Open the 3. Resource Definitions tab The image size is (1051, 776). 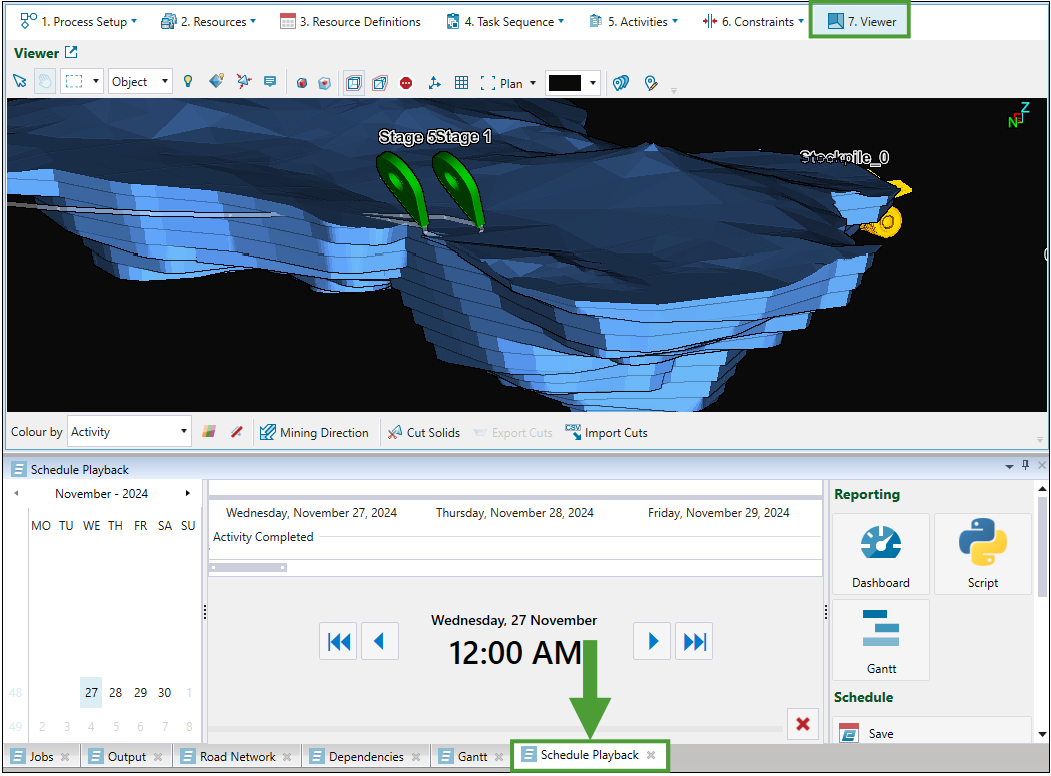[x=351, y=21]
